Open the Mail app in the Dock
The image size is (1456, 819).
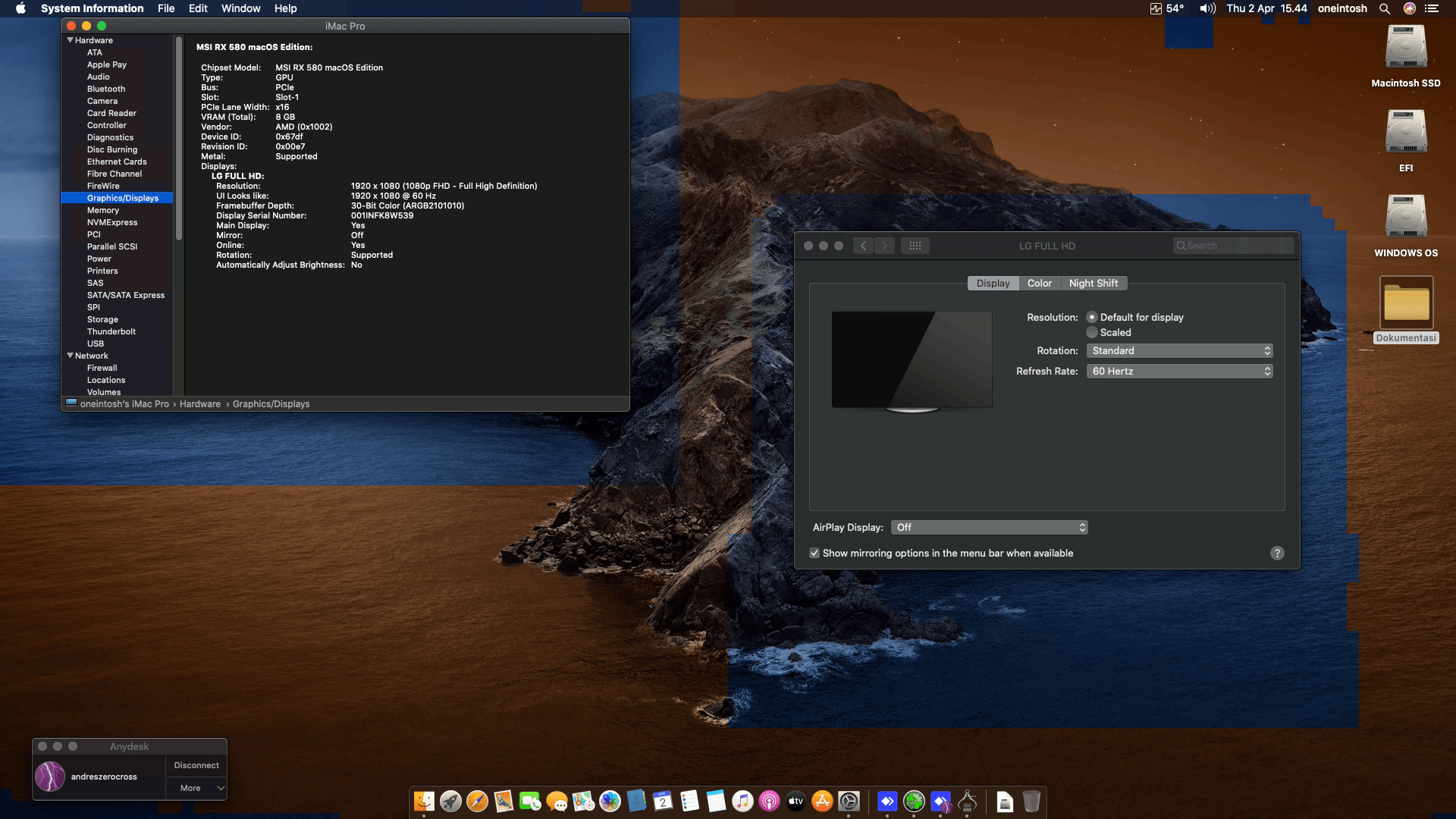point(504,801)
